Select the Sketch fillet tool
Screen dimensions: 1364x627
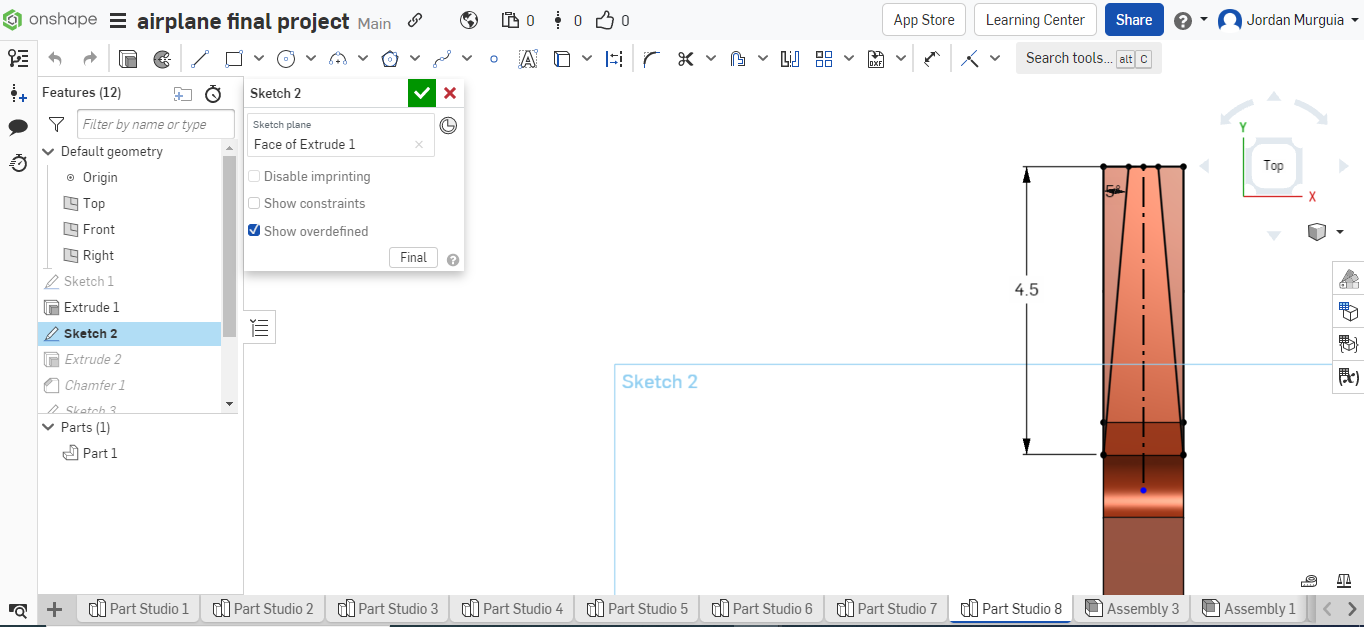pos(651,58)
